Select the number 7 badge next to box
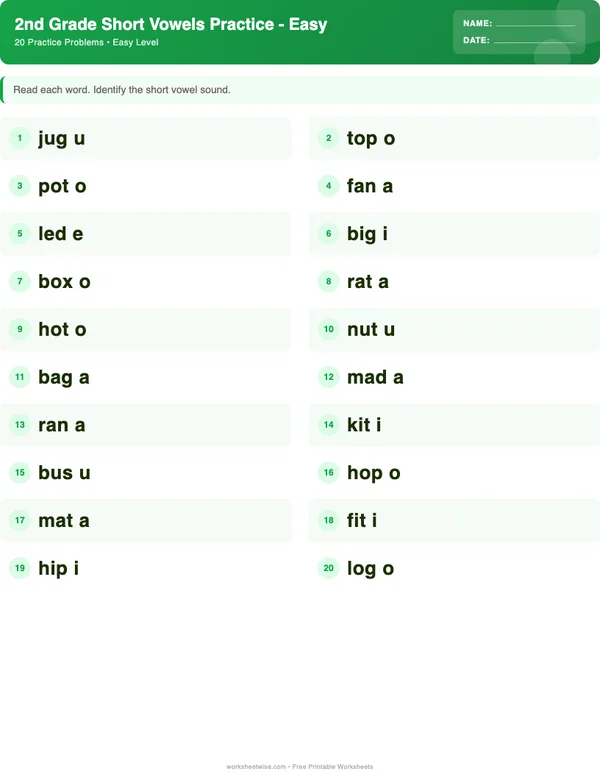Viewport: 600px width, 776px height. point(19,281)
